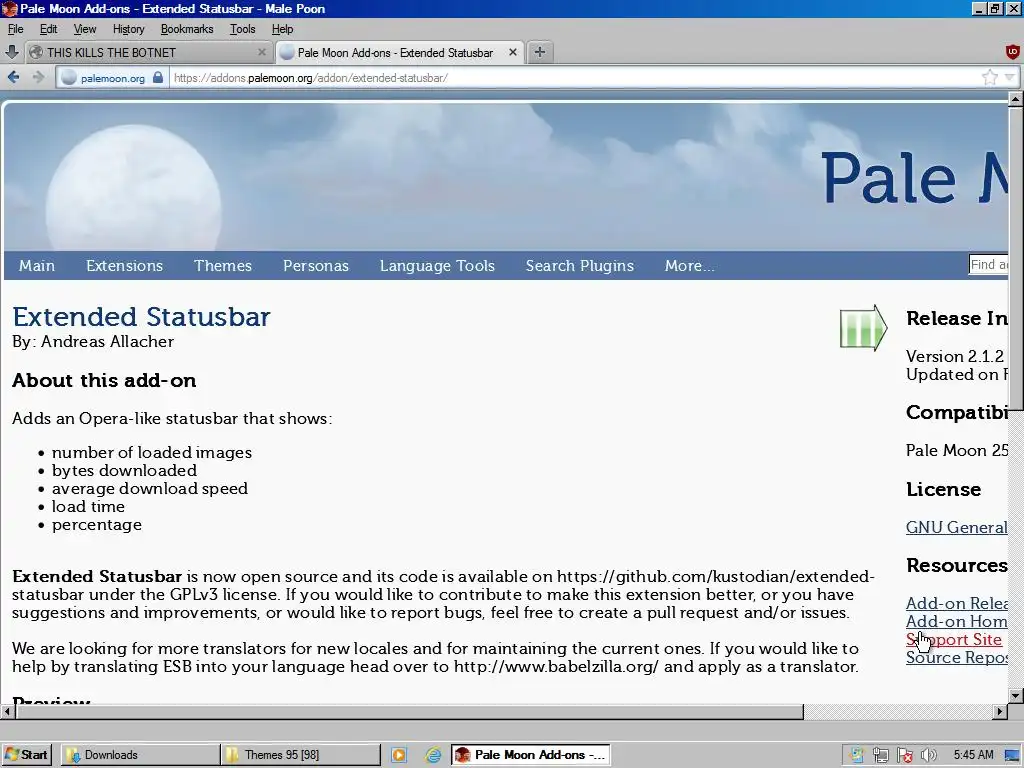
Task: Open the Add-on Homepage link
Action: (957, 621)
